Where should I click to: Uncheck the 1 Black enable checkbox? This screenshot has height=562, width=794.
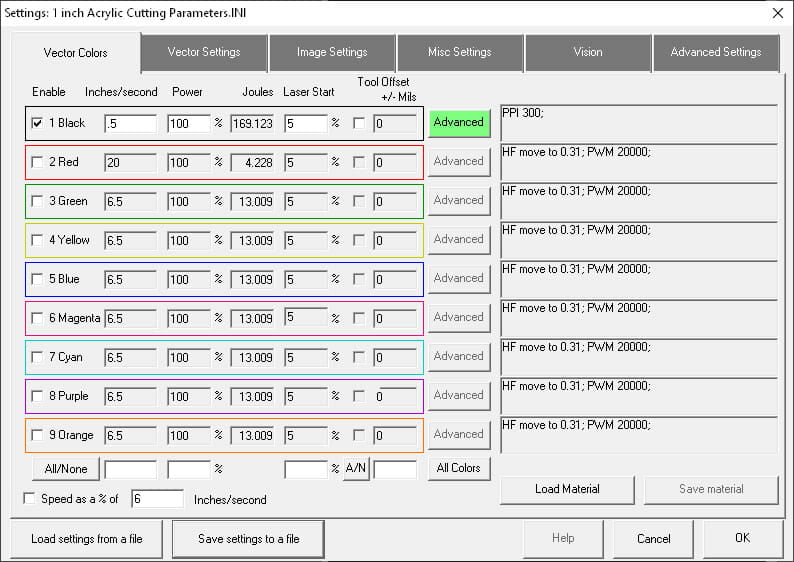(x=37, y=123)
